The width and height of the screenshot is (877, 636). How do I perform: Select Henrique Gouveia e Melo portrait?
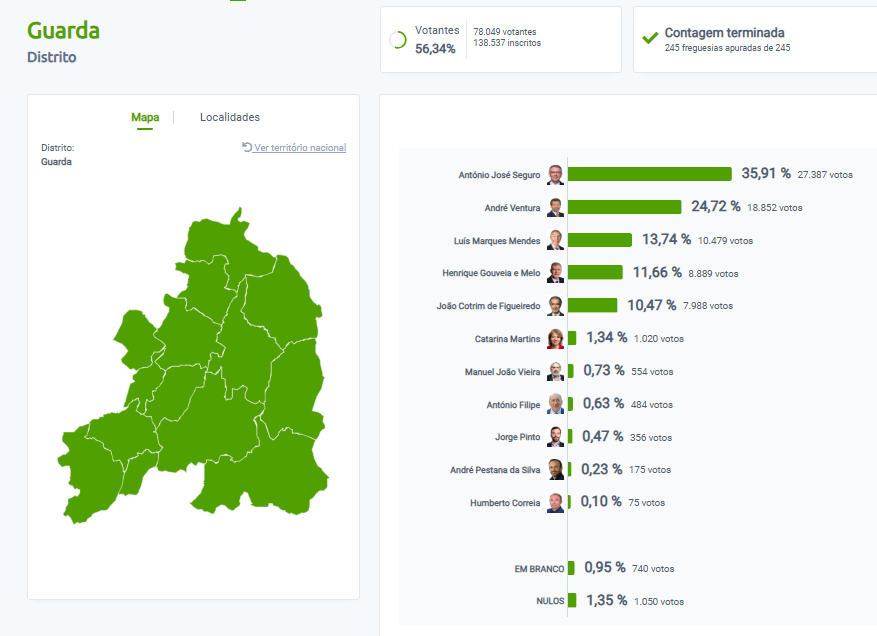(555, 273)
